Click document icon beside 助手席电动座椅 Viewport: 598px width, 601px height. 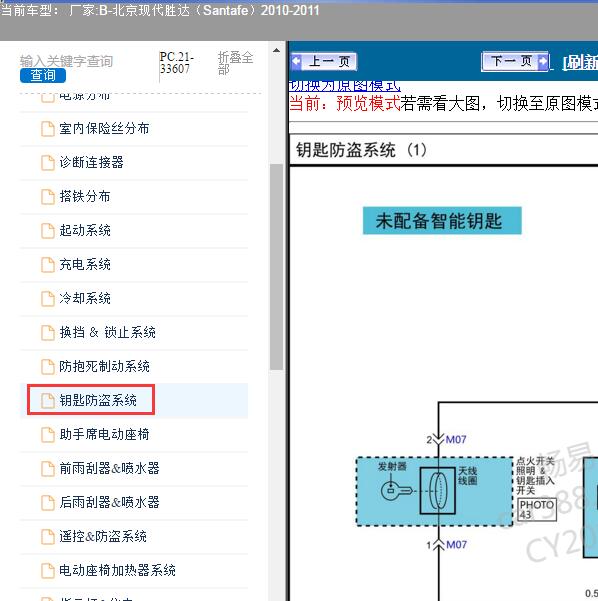(x=48, y=434)
